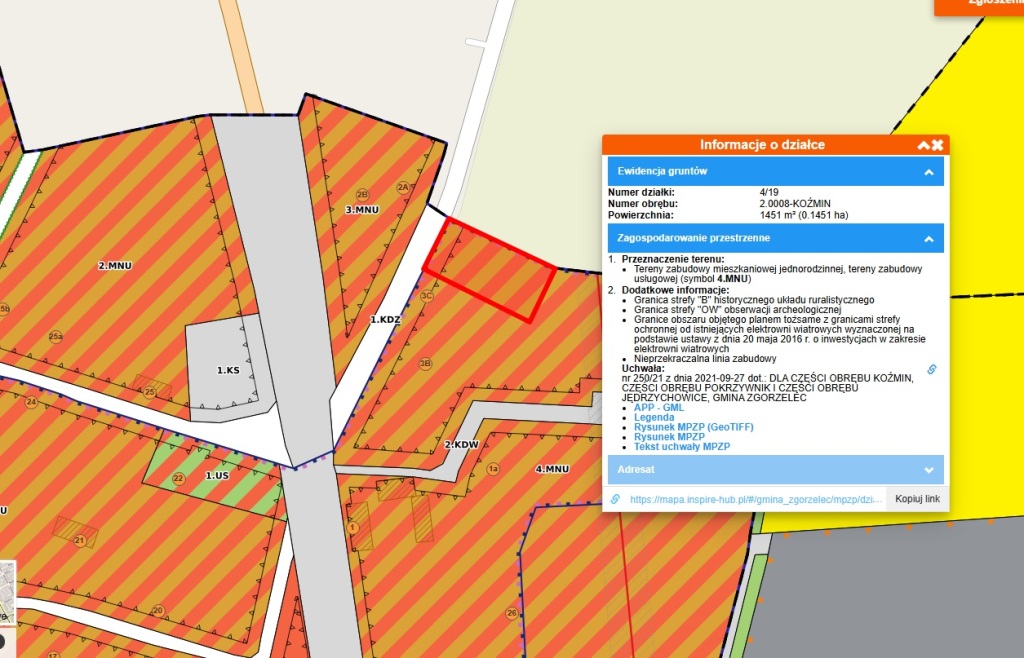Screen dimensions: 1024x658
Task: Open the Legenda link
Action: click(654, 418)
